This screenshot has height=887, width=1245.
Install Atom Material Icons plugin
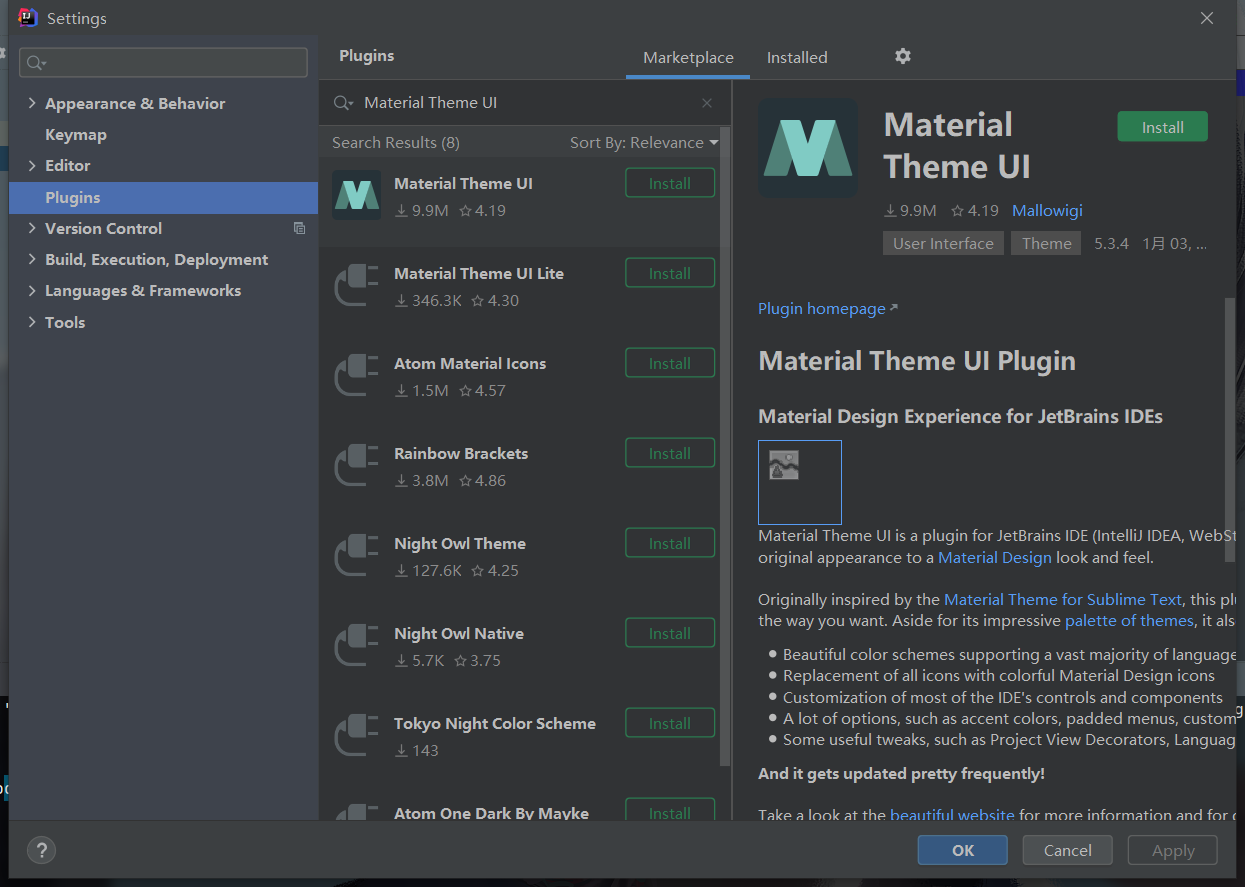pyautogui.click(x=670, y=363)
